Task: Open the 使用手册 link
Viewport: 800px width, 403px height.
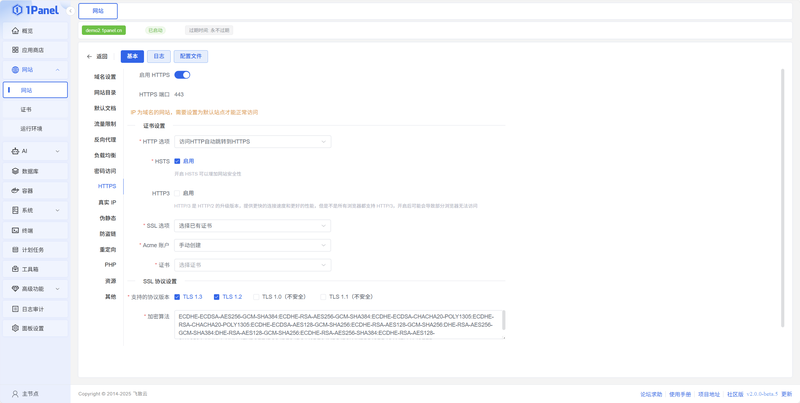Action: point(680,394)
